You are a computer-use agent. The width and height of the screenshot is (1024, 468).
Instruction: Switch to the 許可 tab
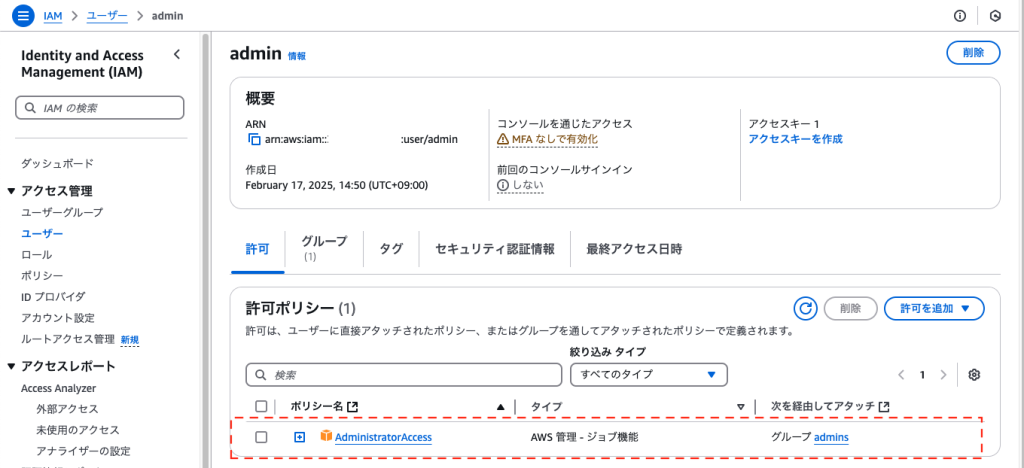point(257,249)
